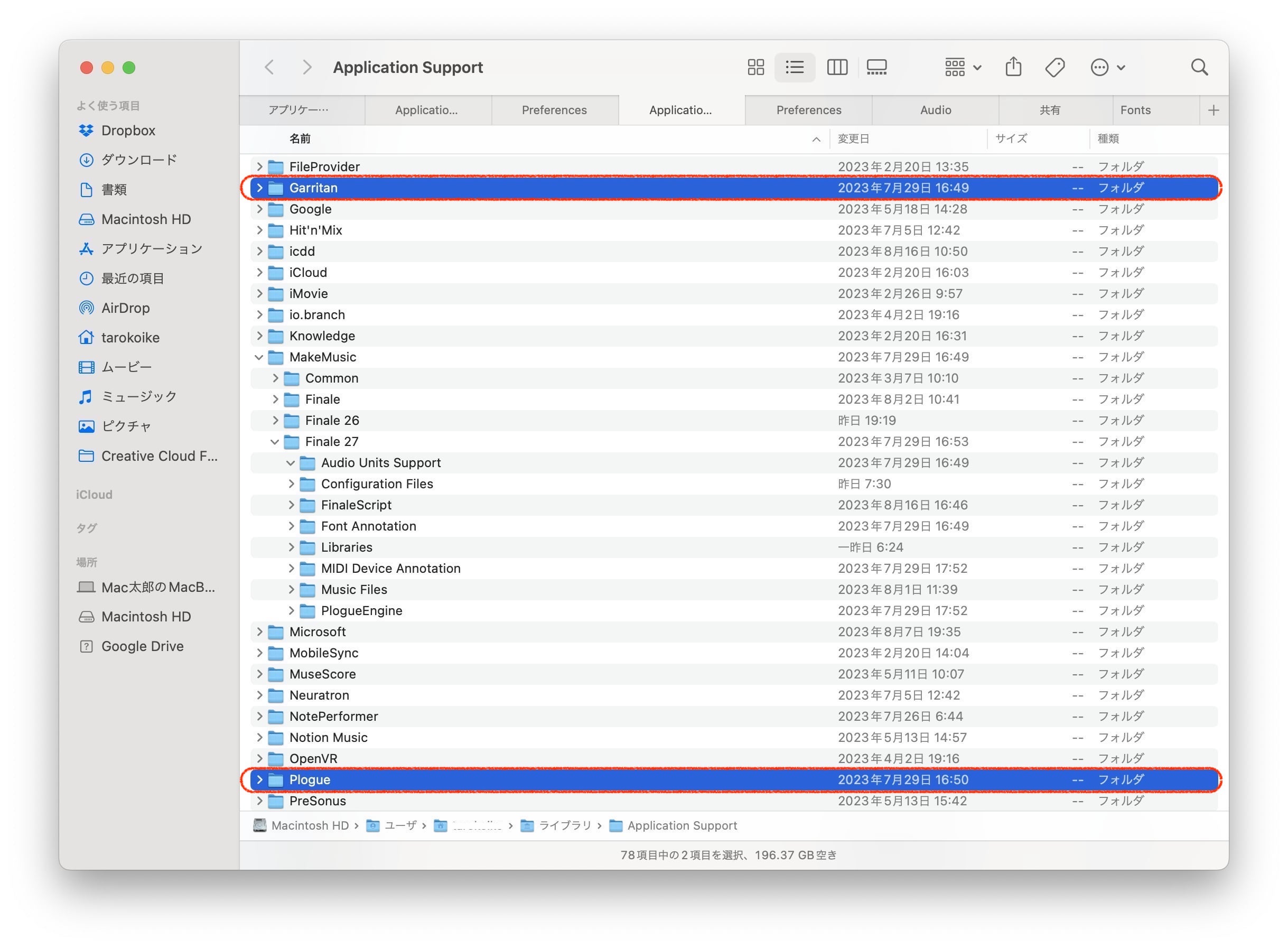
Task: Collapse the MakeMusic folder
Action: click(x=259, y=357)
